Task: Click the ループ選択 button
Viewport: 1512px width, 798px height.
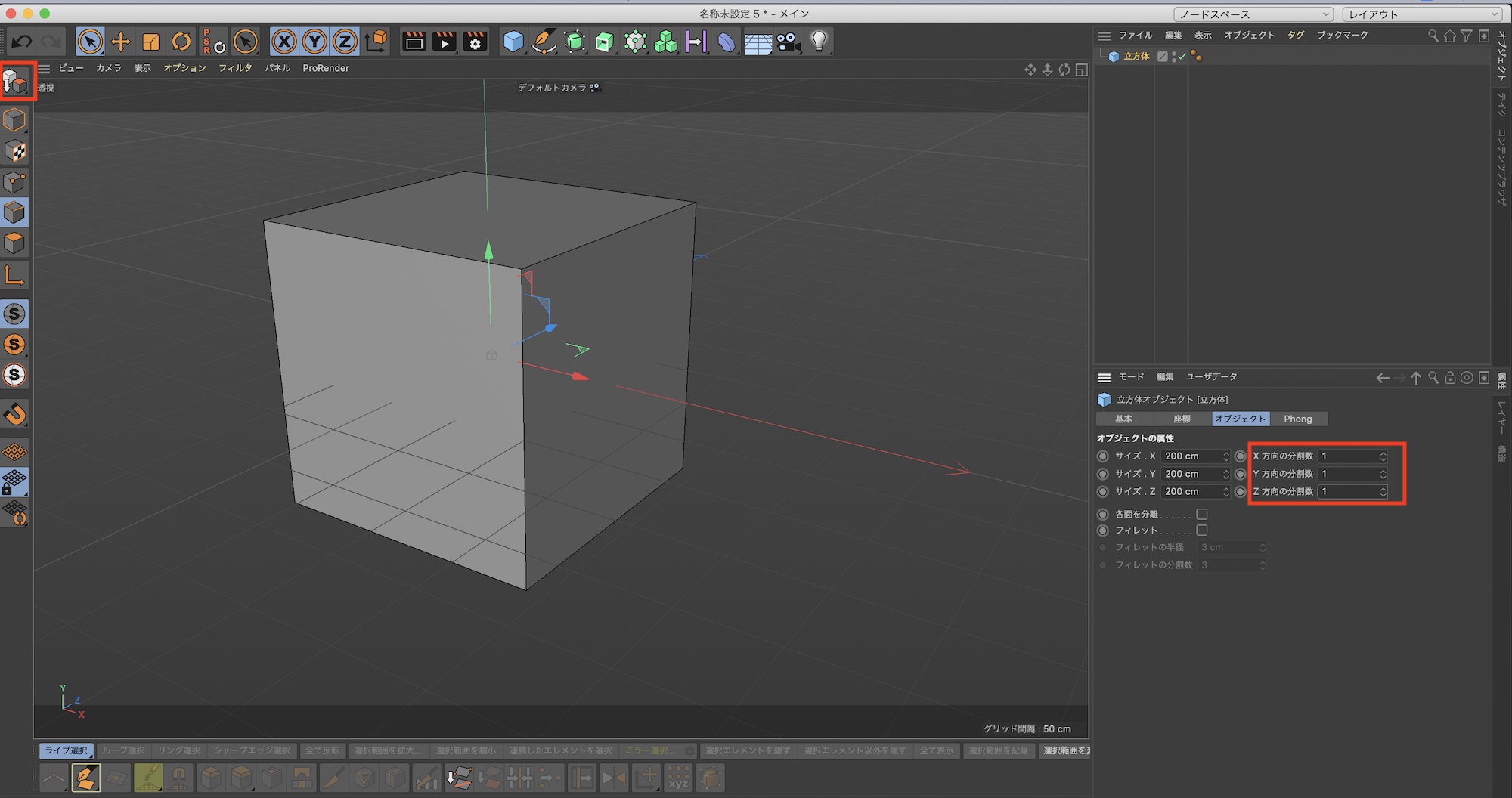Action: [123, 750]
